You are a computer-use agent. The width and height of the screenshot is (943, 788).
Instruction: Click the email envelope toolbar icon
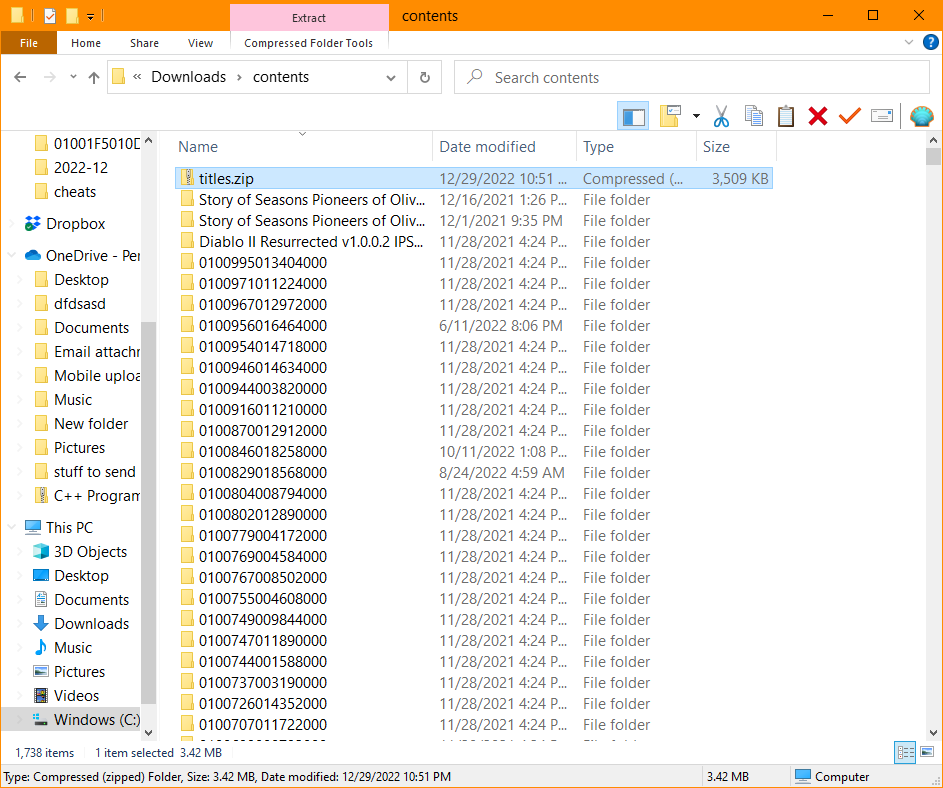(x=882, y=115)
